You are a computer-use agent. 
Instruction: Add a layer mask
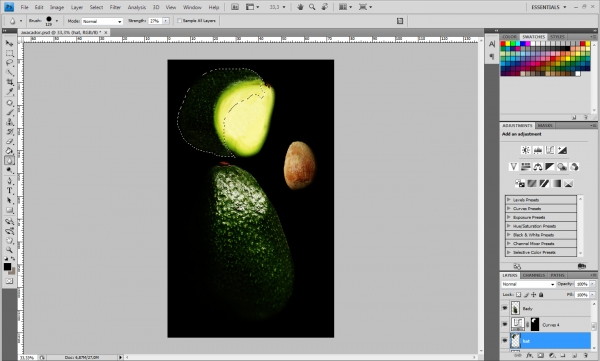[541, 355]
